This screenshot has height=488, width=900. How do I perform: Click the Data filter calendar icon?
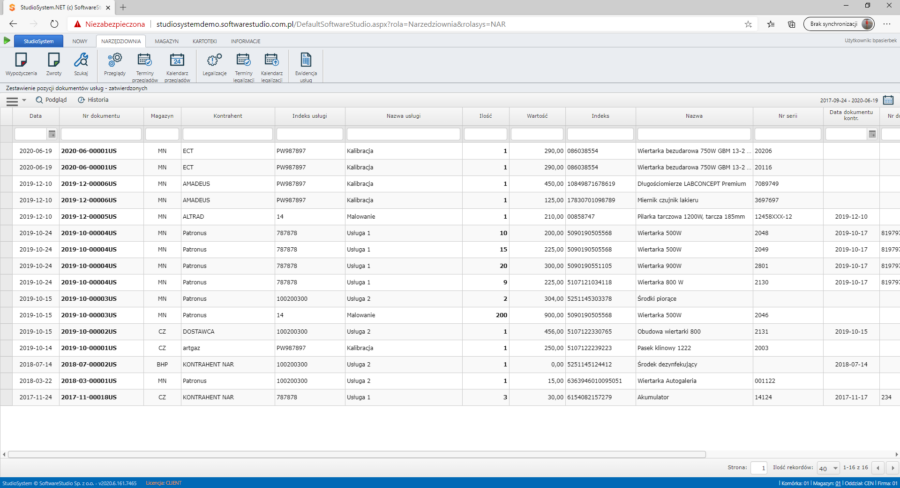click(52, 134)
